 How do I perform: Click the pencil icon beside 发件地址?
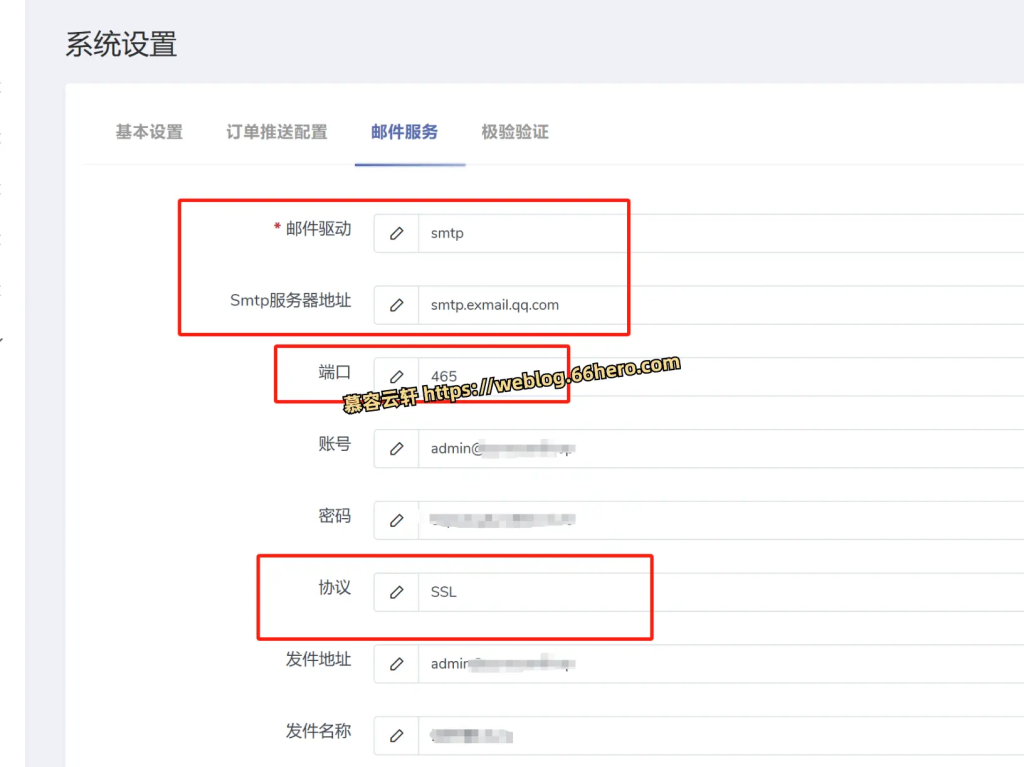(397, 663)
